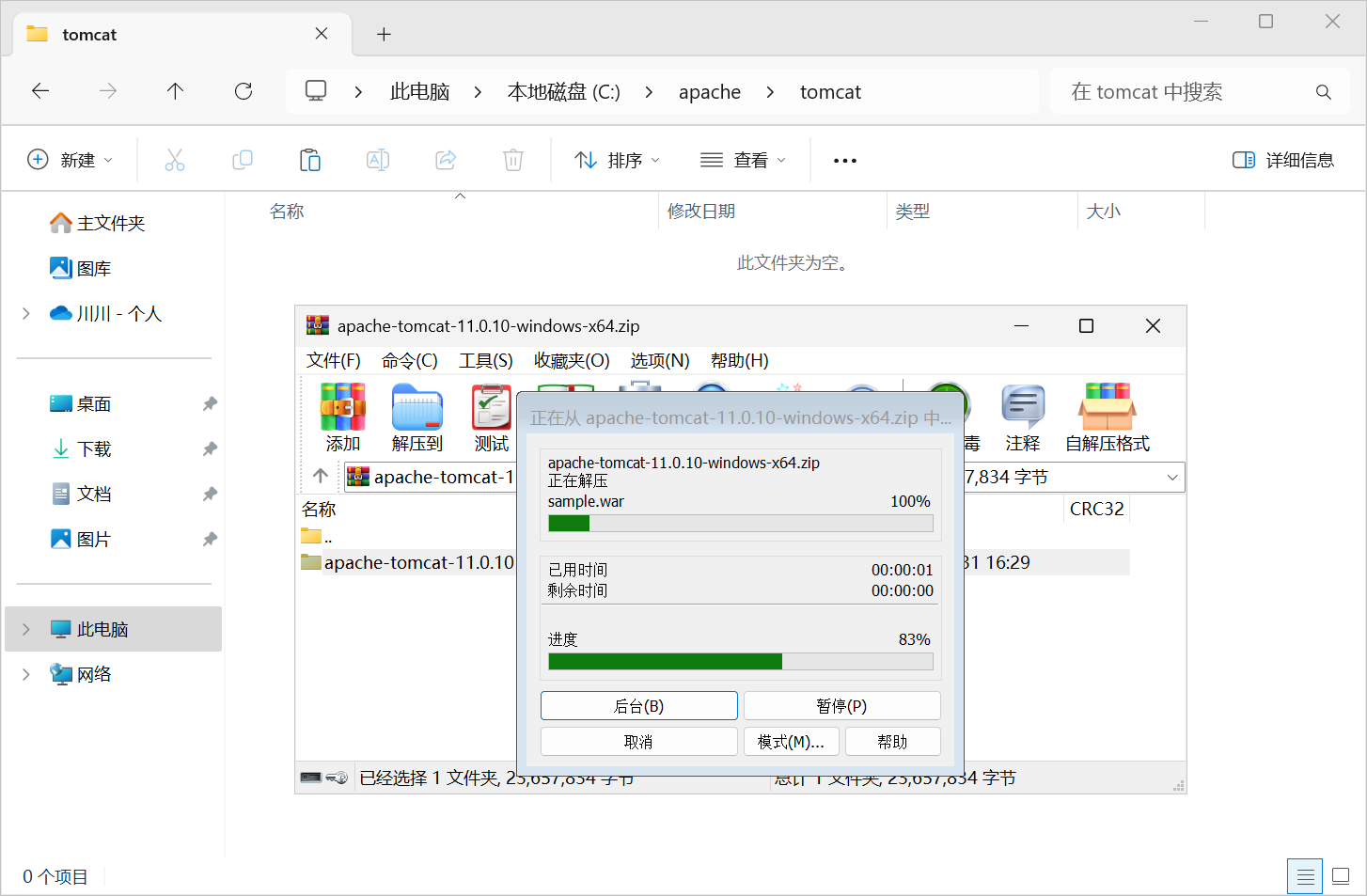The height and width of the screenshot is (896, 1367).
Task: Open WinRAR Tools (工具) menu
Action: 485,361
